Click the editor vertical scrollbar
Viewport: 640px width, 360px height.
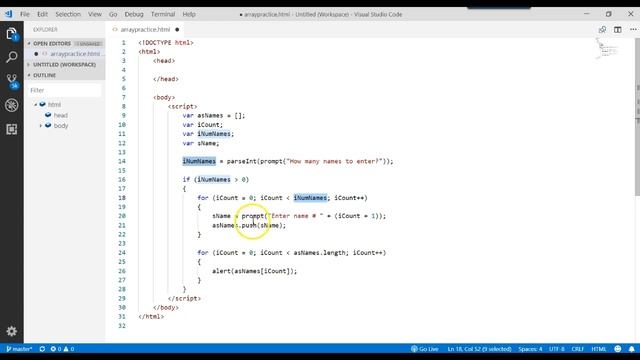(637, 116)
